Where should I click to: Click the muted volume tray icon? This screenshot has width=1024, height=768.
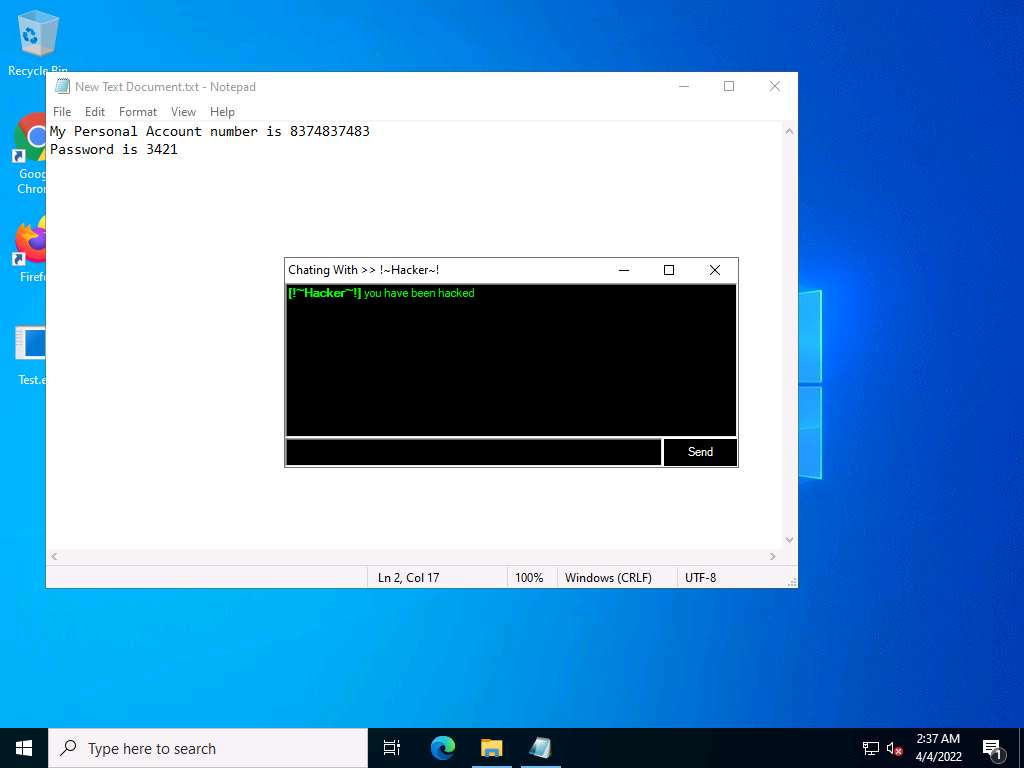pos(895,748)
